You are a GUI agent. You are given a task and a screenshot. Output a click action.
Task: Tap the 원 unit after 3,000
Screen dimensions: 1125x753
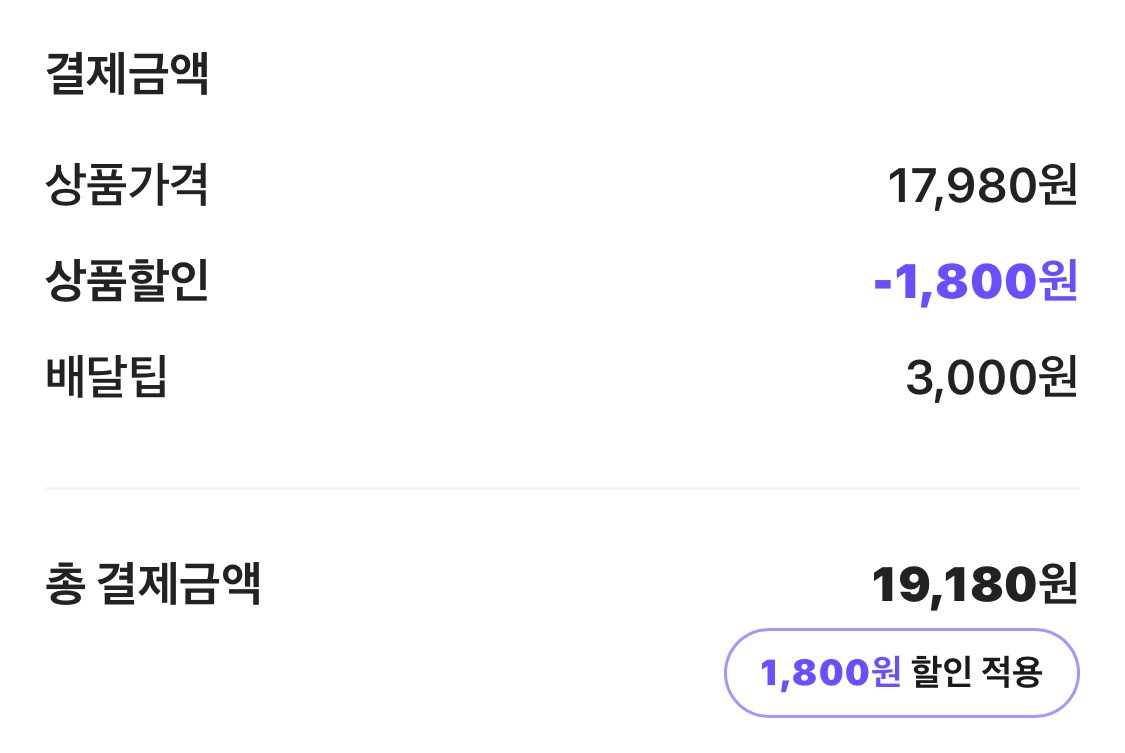click(1056, 378)
